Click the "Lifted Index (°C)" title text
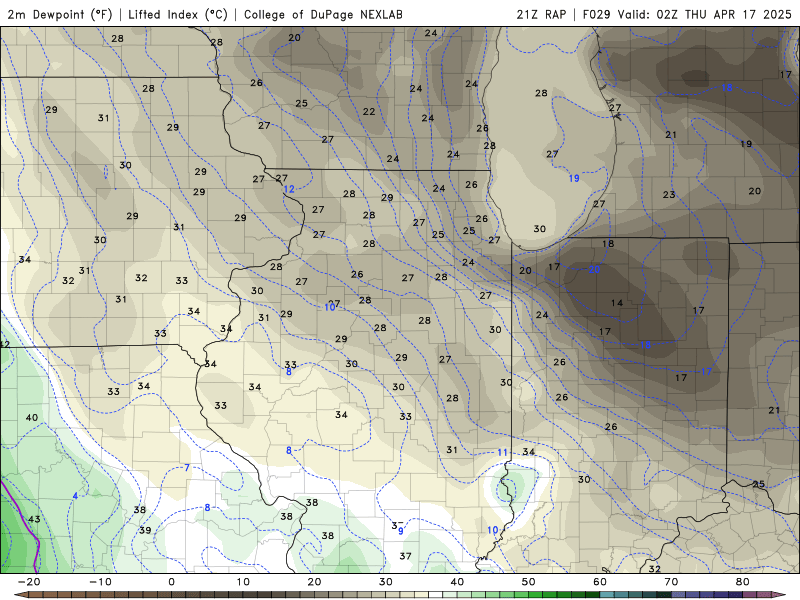Image resolution: width=800 pixels, height=600 pixels. (x=178, y=14)
